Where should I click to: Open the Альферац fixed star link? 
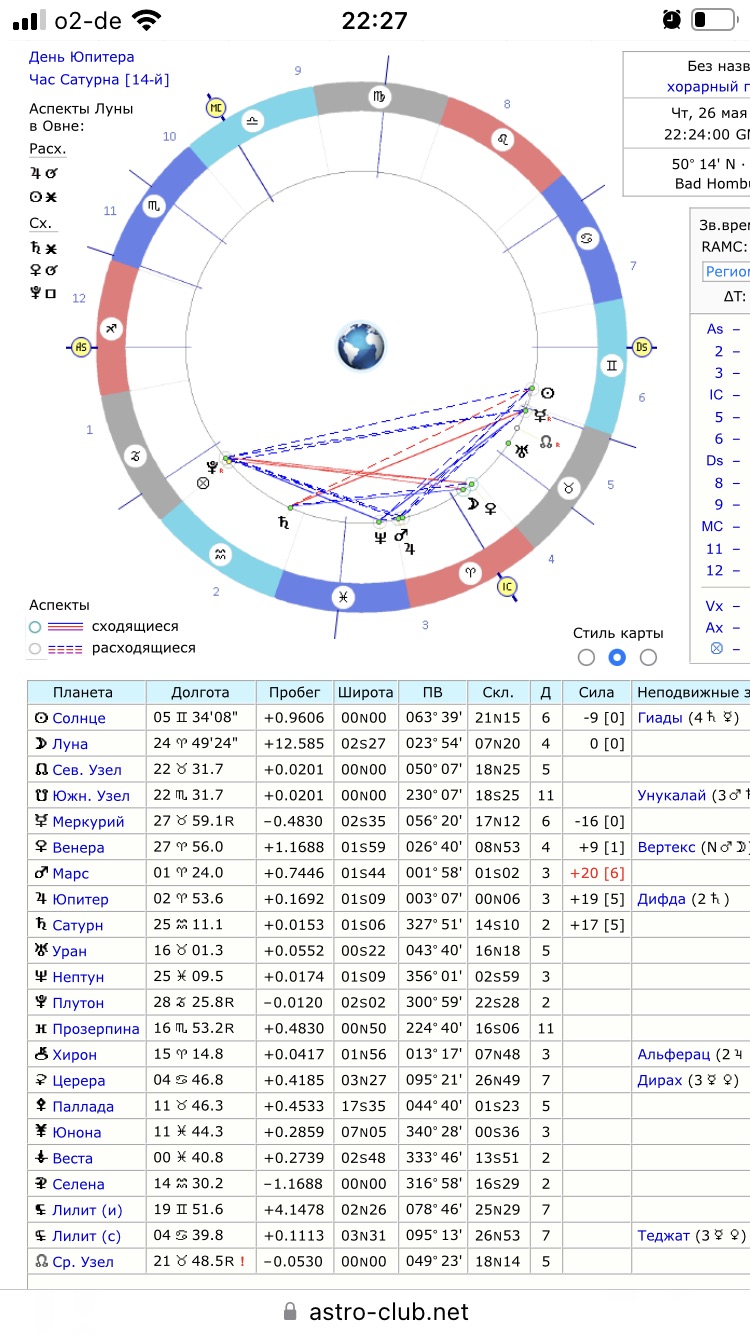tap(674, 1055)
